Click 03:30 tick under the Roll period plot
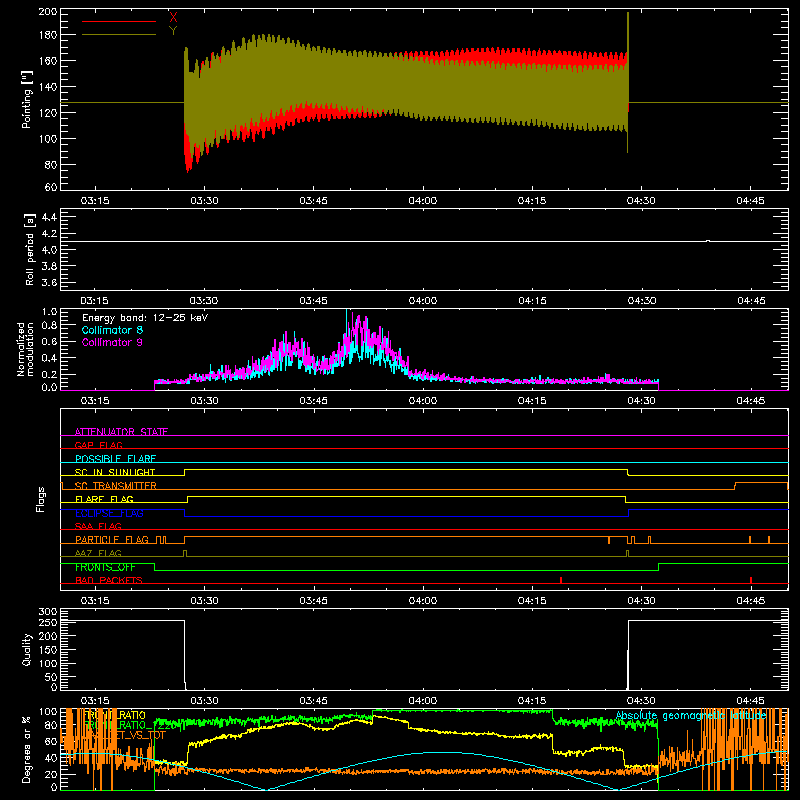 205,301
